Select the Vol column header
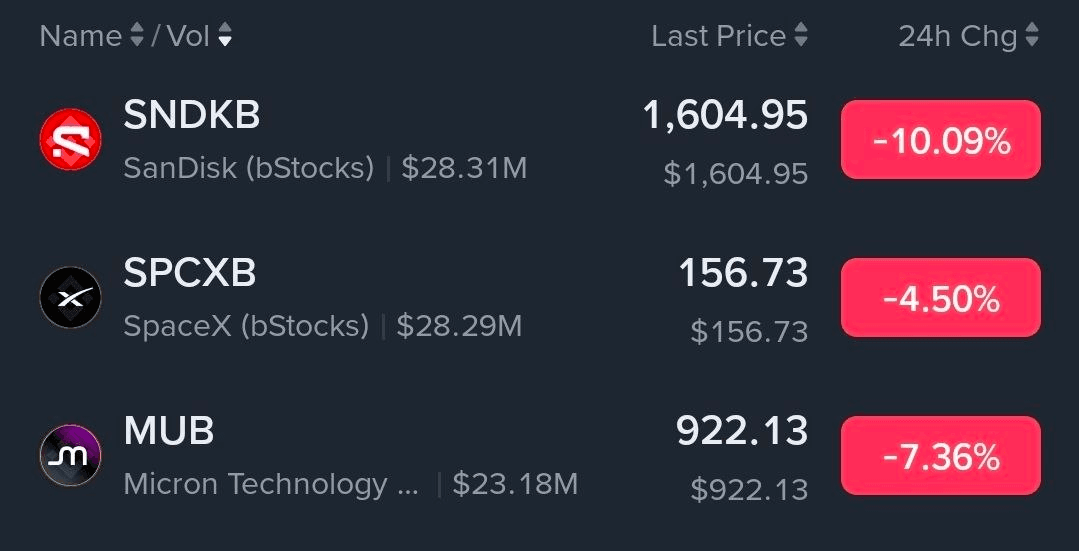Screen dimensions: 1079x551 click(x=189, y=36)
